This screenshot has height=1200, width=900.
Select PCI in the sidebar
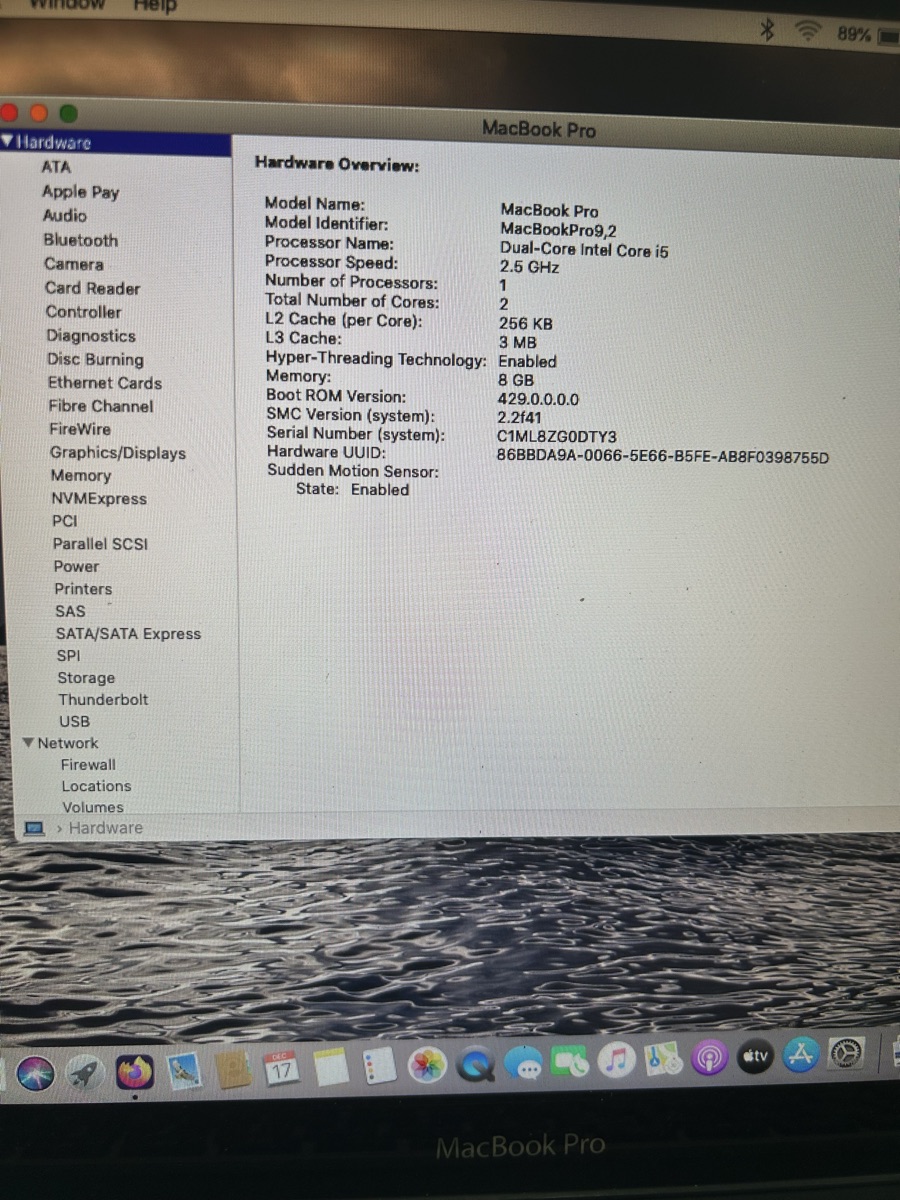click(x=64, y=521)
